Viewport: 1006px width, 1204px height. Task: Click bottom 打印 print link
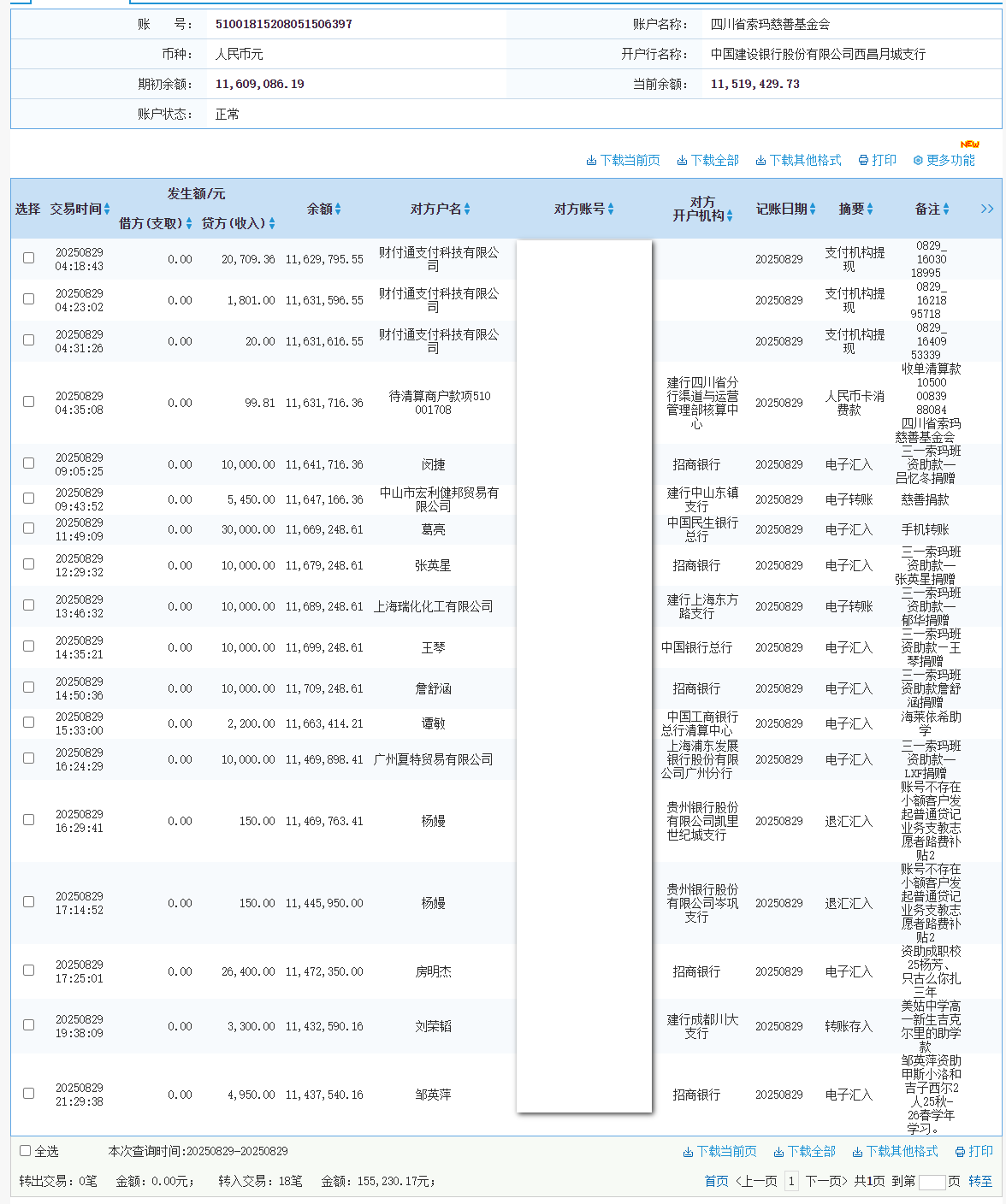(x=973, y=1152)
